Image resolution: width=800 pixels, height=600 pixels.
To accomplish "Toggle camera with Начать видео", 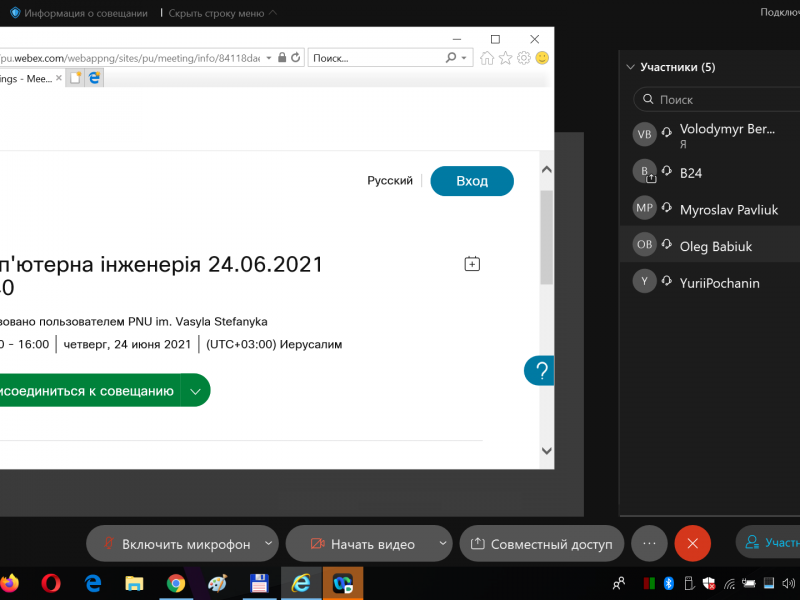I will (x=362, y=544).
